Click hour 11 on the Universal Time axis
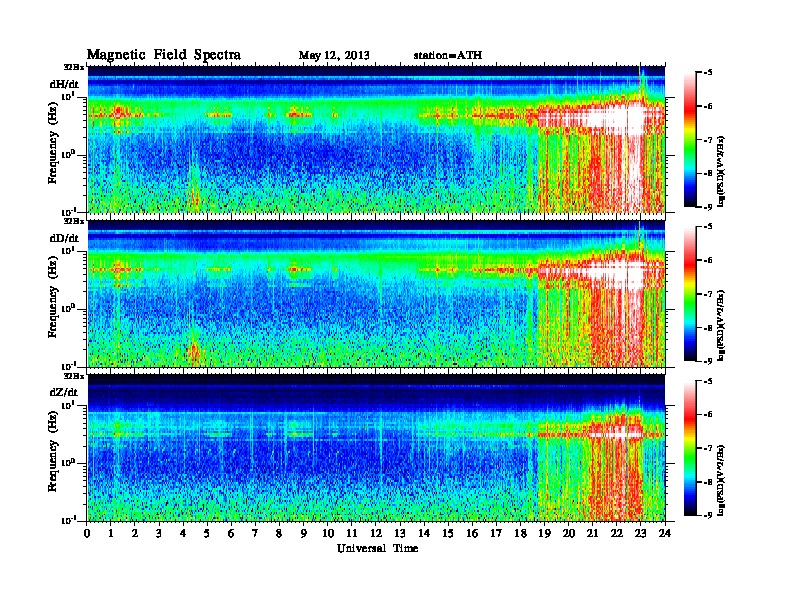Viewport: 792px width, 612px height. click(x=352, y=533)
